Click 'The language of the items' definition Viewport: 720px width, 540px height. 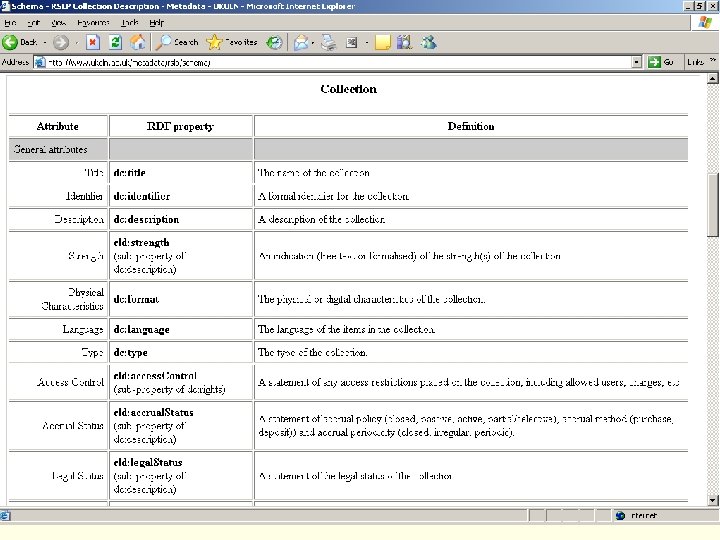click(346, 330)
